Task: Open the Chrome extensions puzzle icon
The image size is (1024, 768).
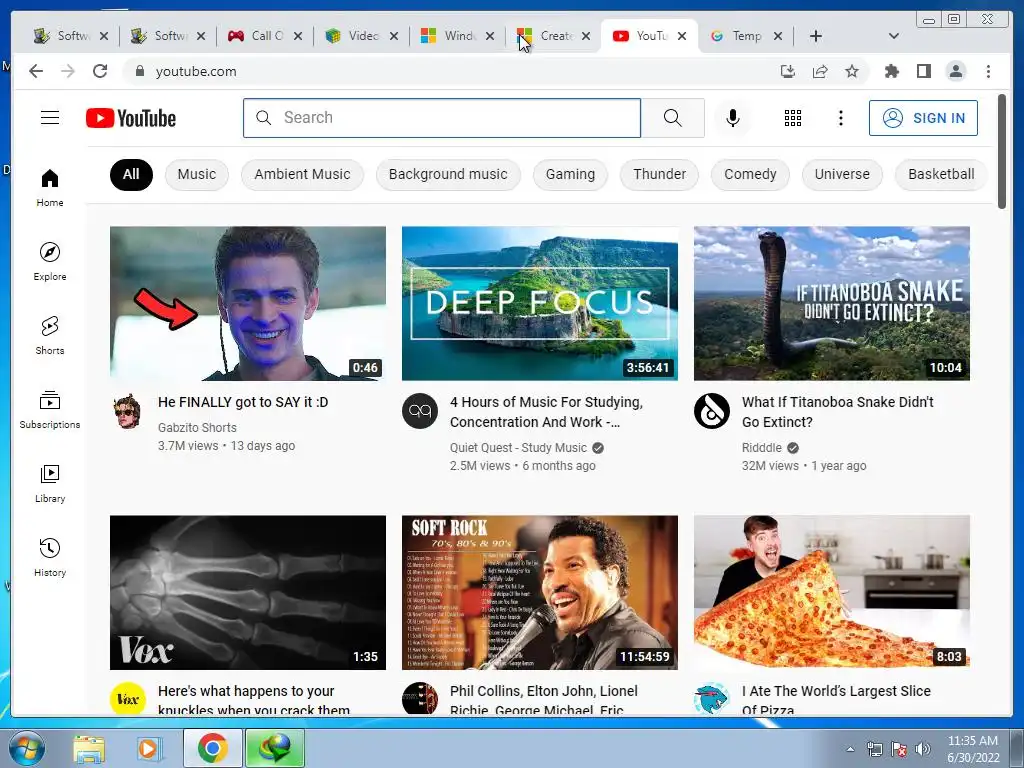Action: [x=891, y=71]
